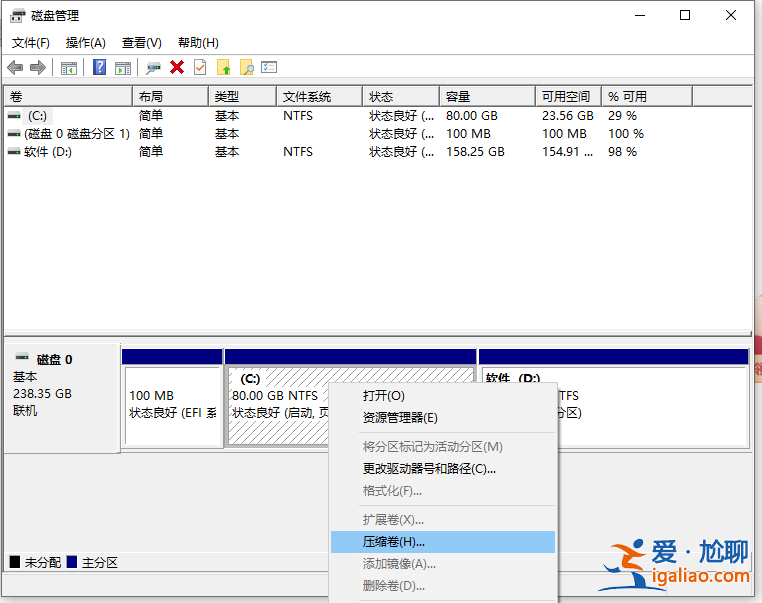Click 格式化(F)... context menu entry
This screenshot has width=762, height=603.
tap(443, 491)
